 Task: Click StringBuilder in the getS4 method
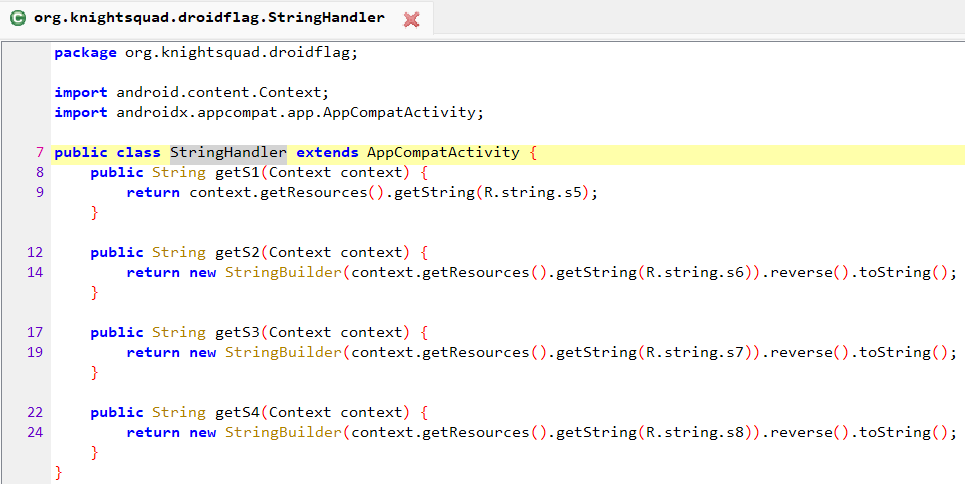[283, 432]
